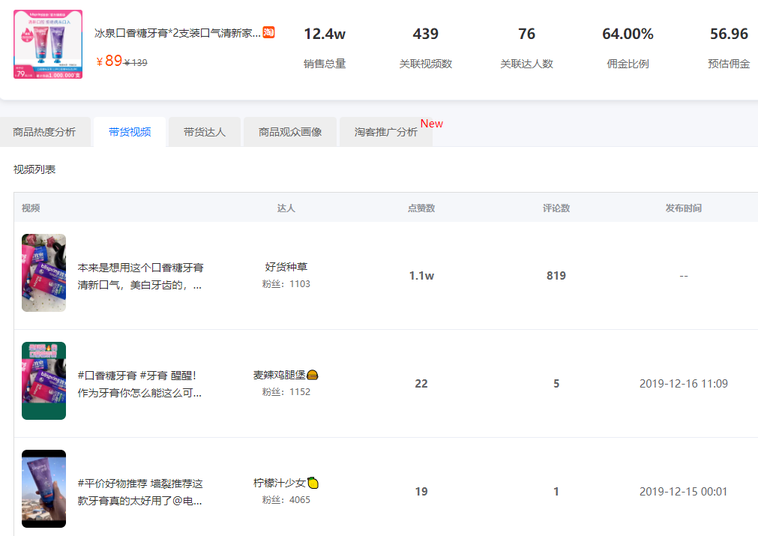
Task: Open the 带货达人 tab
Action: click(x=204, y=132)
